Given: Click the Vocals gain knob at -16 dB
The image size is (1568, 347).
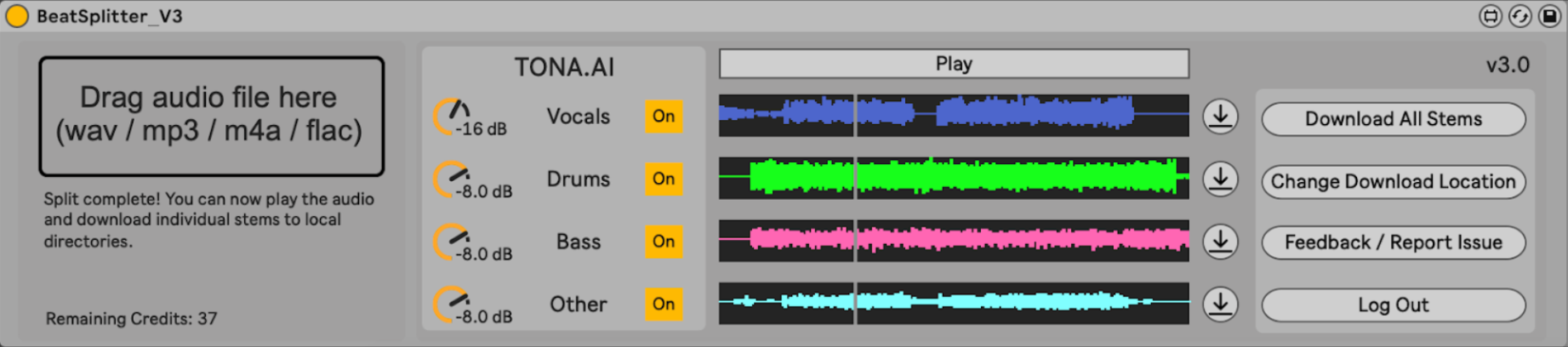Looking at the screenshot, I should click(451, 117).
